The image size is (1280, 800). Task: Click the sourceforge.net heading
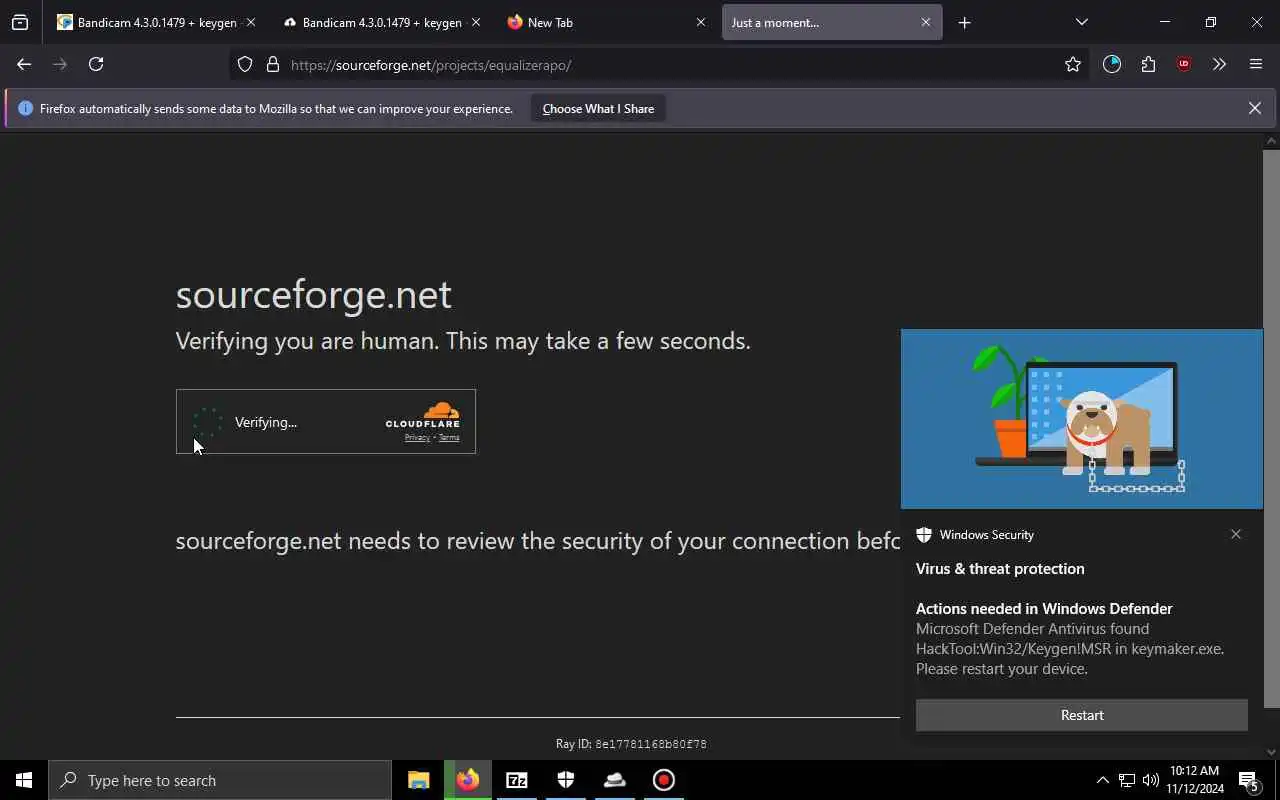point(313,294)
